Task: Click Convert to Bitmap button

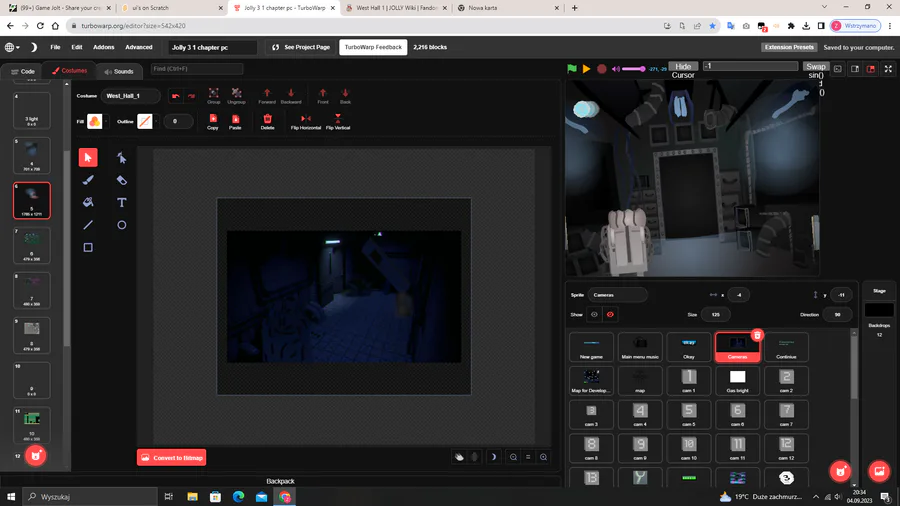Action: [x=172, y=457]
